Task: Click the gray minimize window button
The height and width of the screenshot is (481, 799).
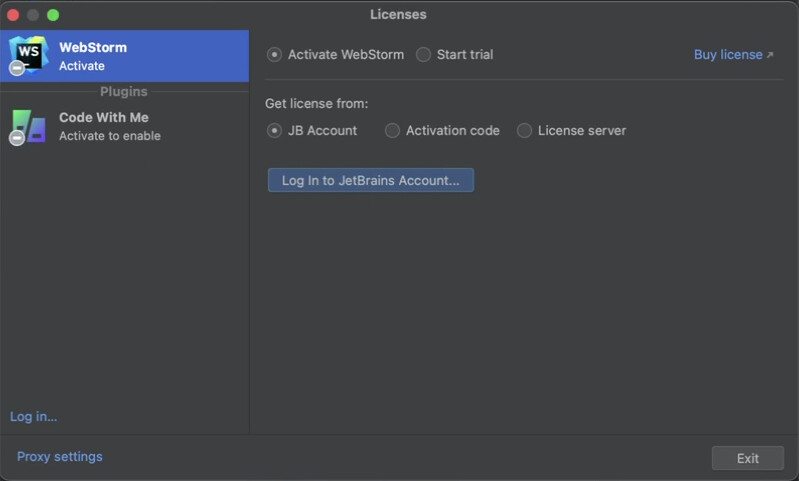Action: 33,15
